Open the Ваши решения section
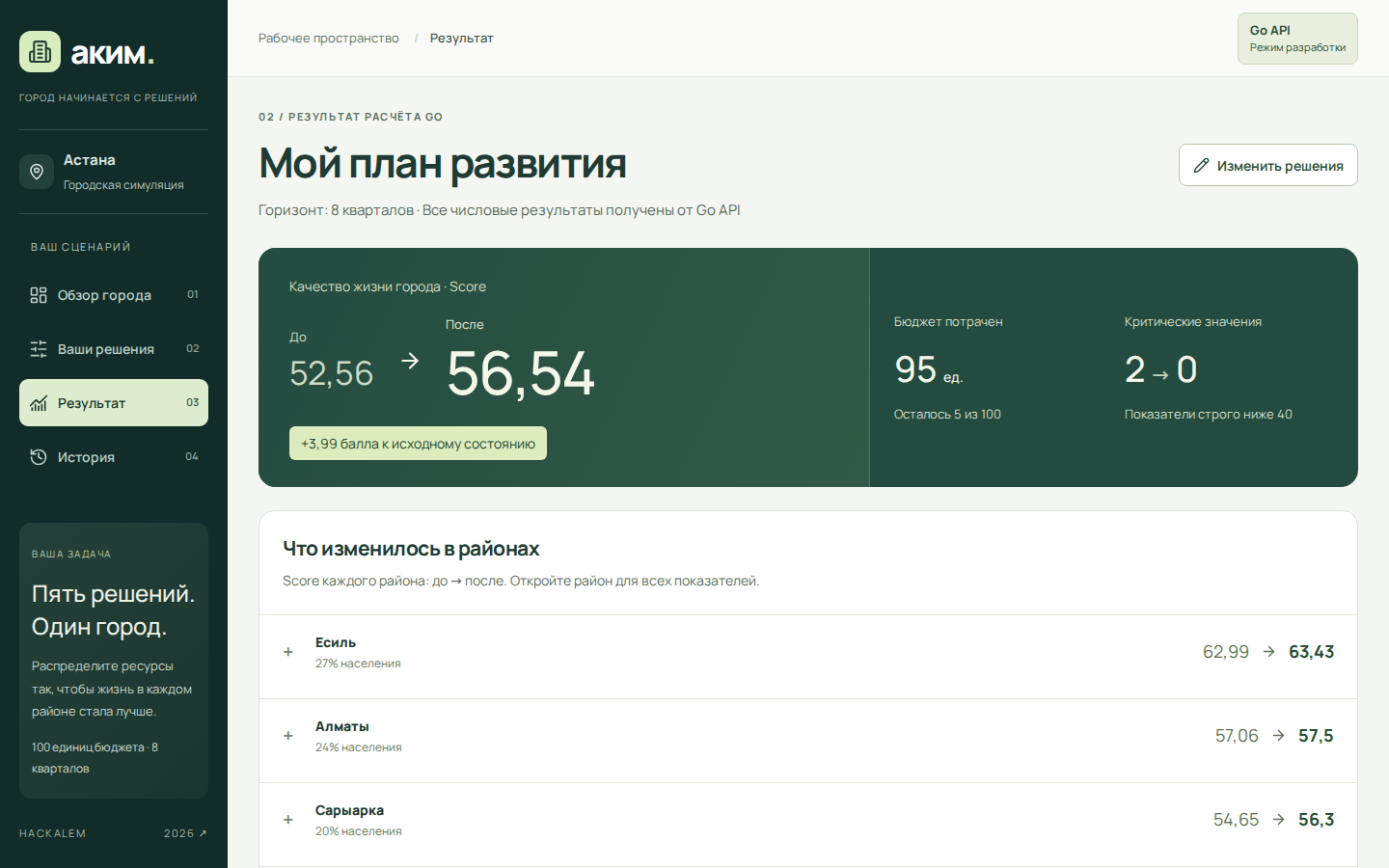The width and height of the screenshot is (1389, 868). tap(114, 349)
